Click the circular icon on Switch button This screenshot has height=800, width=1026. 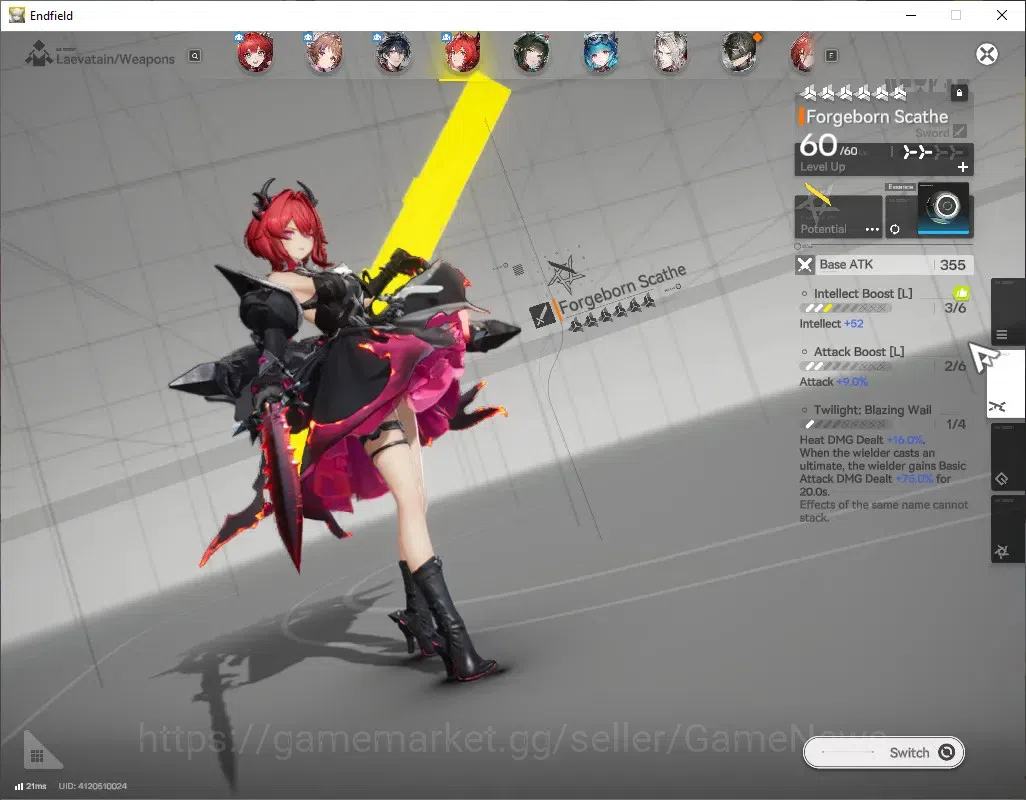tap(946, 752)
